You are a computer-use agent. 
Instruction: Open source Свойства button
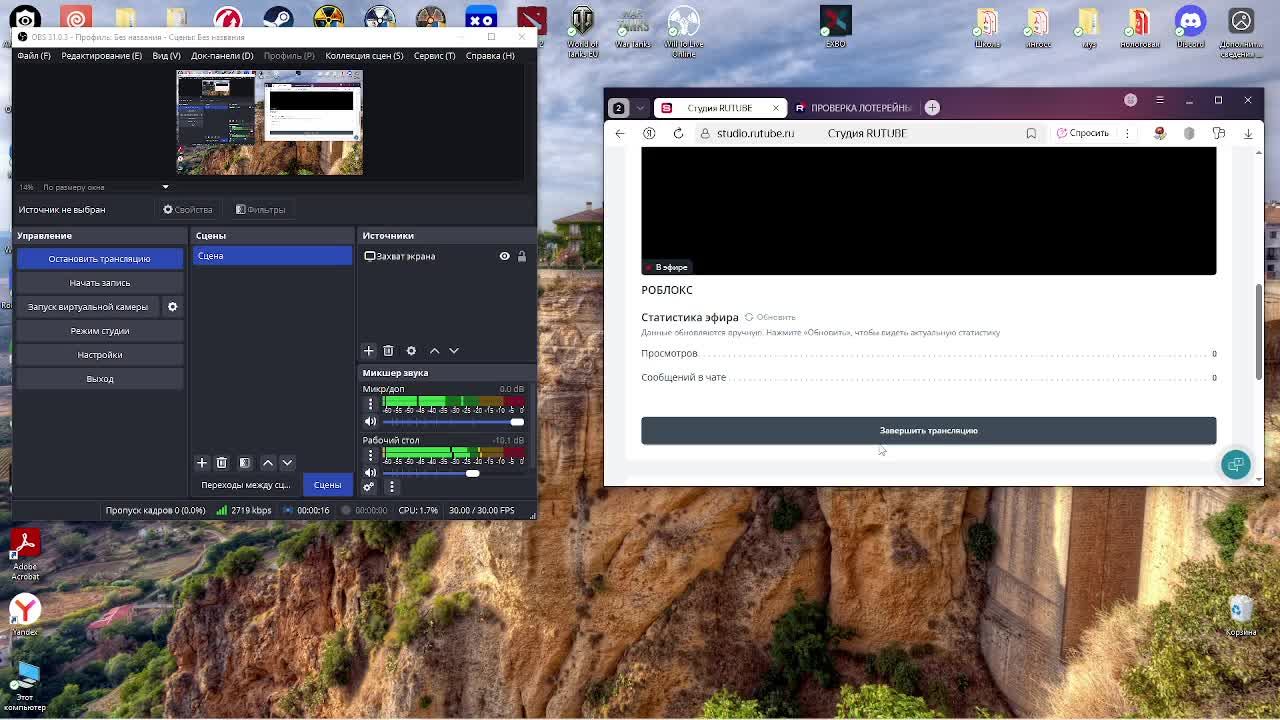click(188, 210)
